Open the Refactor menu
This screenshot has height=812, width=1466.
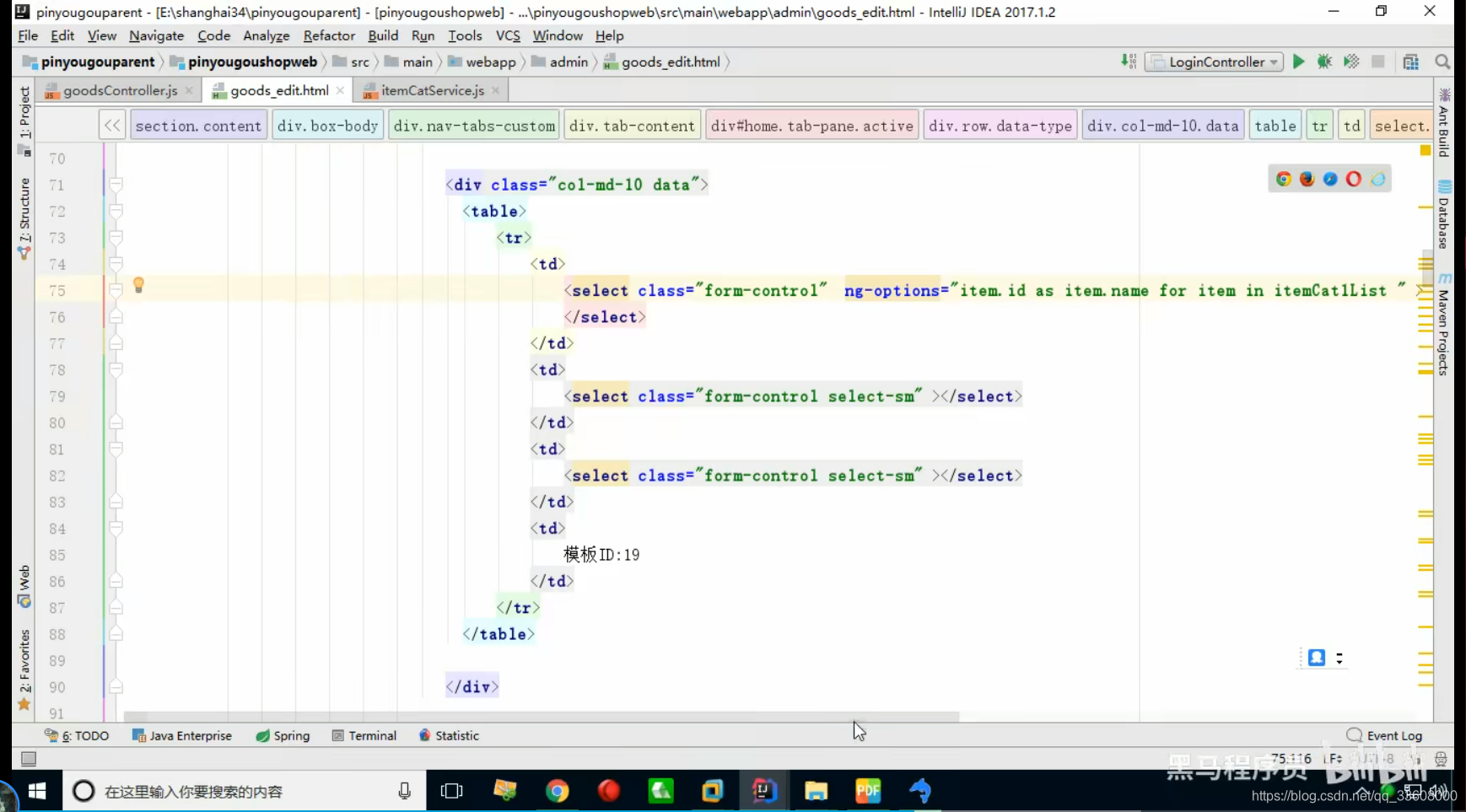(x=329, y=35)
